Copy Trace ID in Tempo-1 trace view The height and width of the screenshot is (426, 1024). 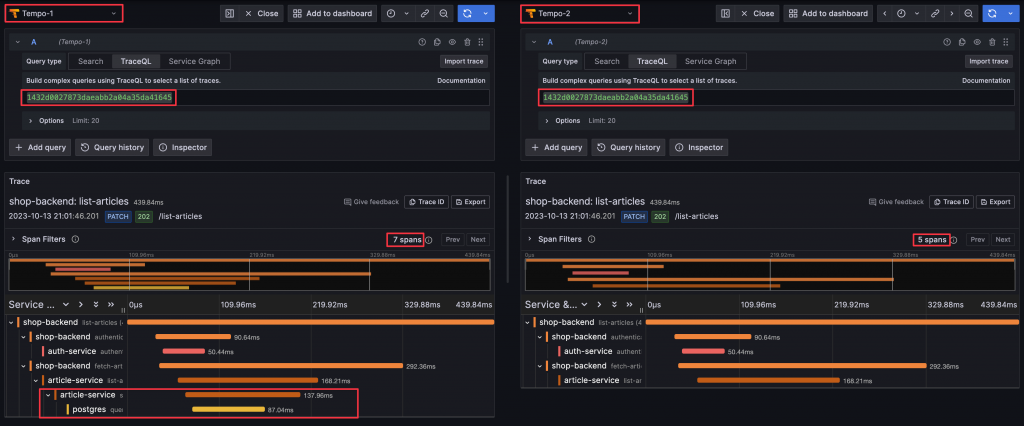(x=426, y=202)
